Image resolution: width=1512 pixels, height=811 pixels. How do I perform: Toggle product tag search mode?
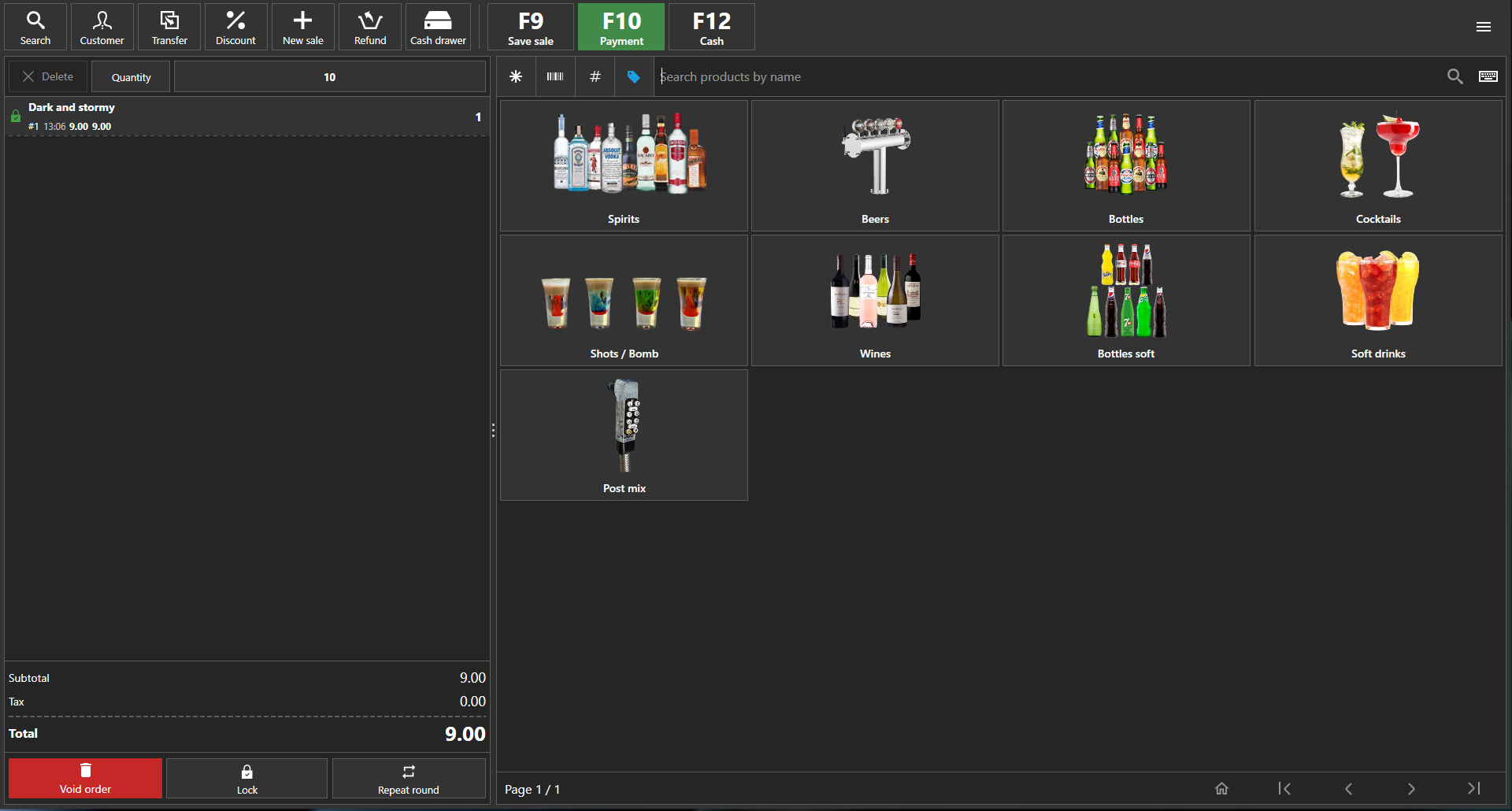point(634,76)
